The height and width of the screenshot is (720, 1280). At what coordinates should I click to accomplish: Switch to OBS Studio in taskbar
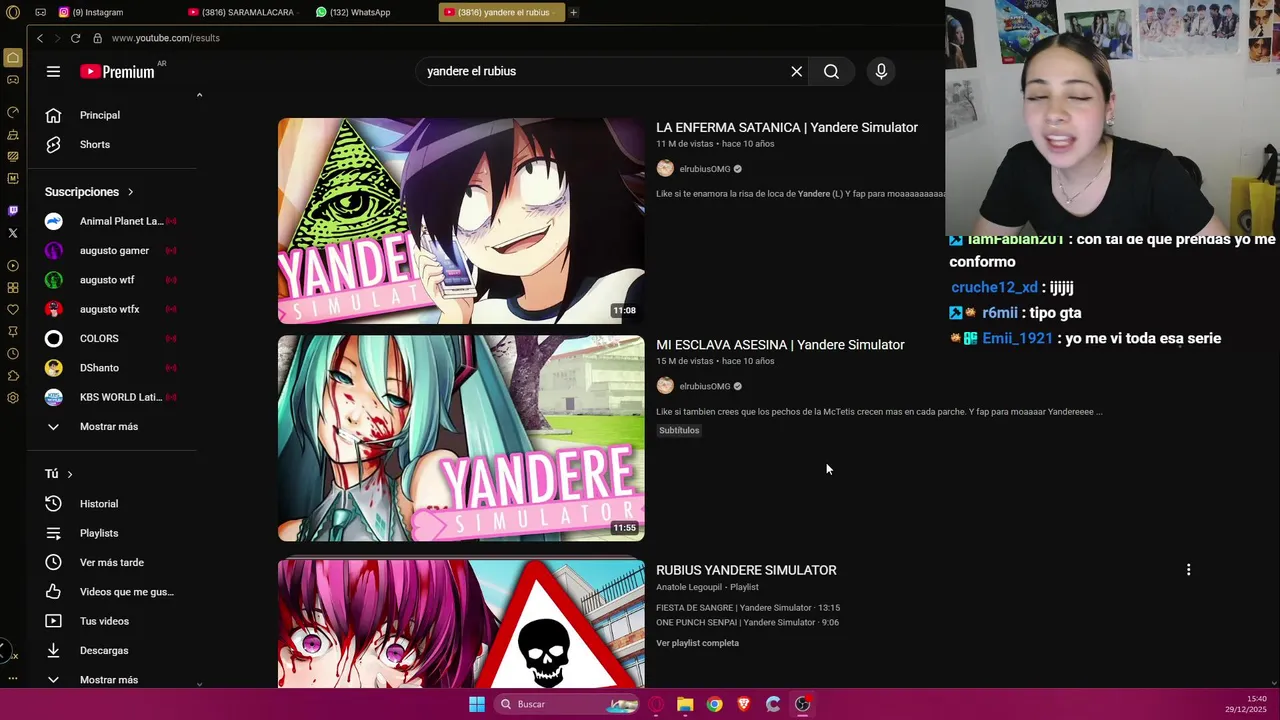[802, 704]
